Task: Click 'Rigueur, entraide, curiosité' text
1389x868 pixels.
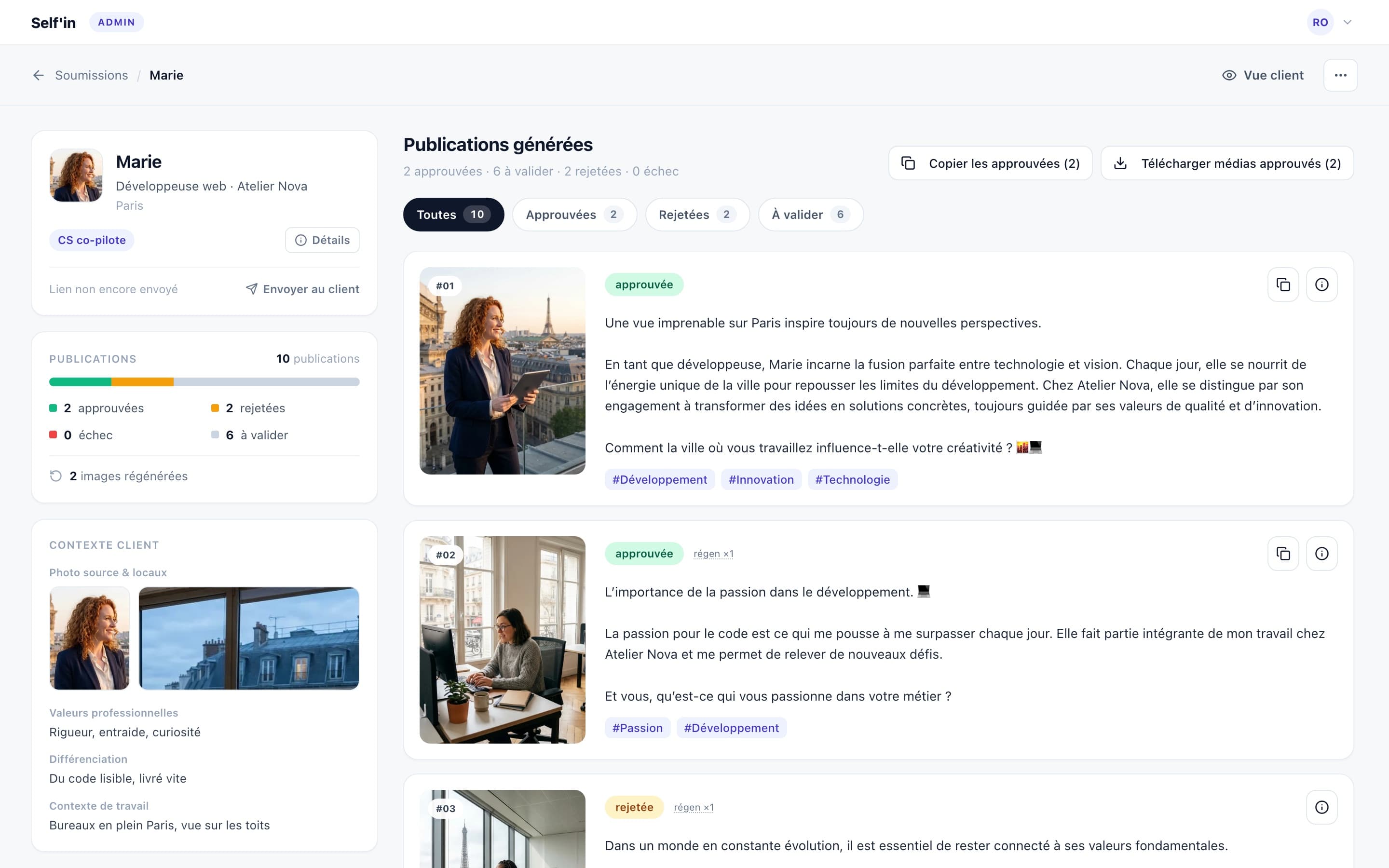Action: pos(125,732)
